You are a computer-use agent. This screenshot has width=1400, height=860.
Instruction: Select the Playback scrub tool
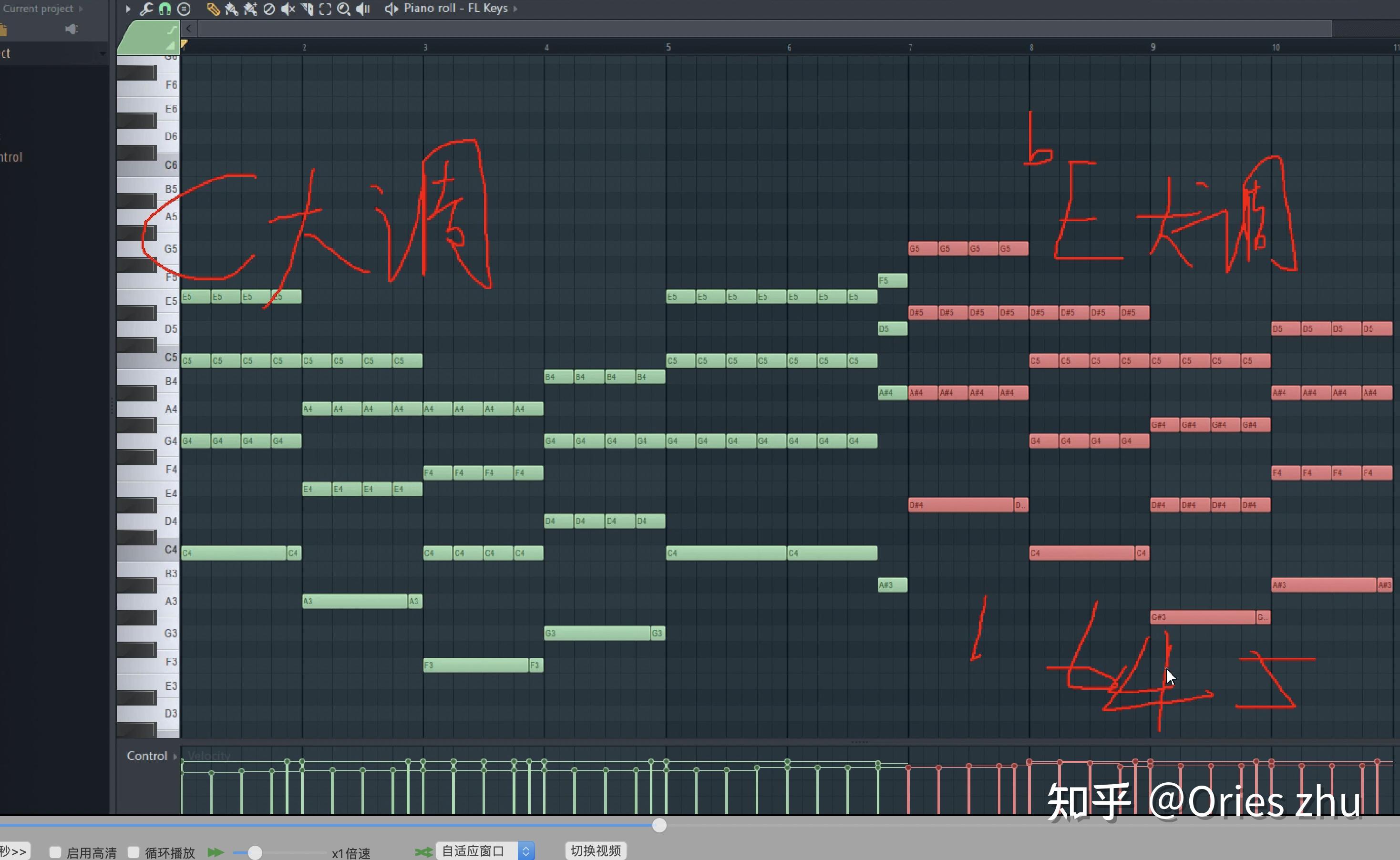[x=363, y=9]
